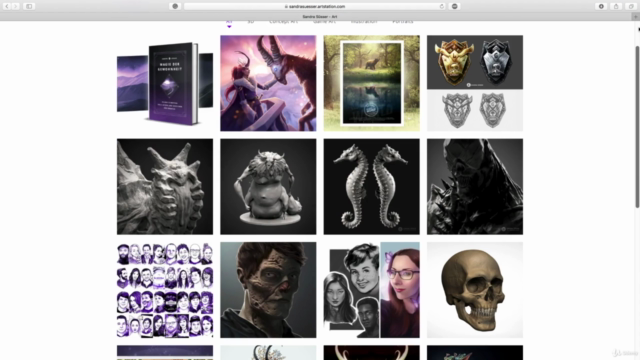Click the vertical page scrollbar

tap(638, 127)
